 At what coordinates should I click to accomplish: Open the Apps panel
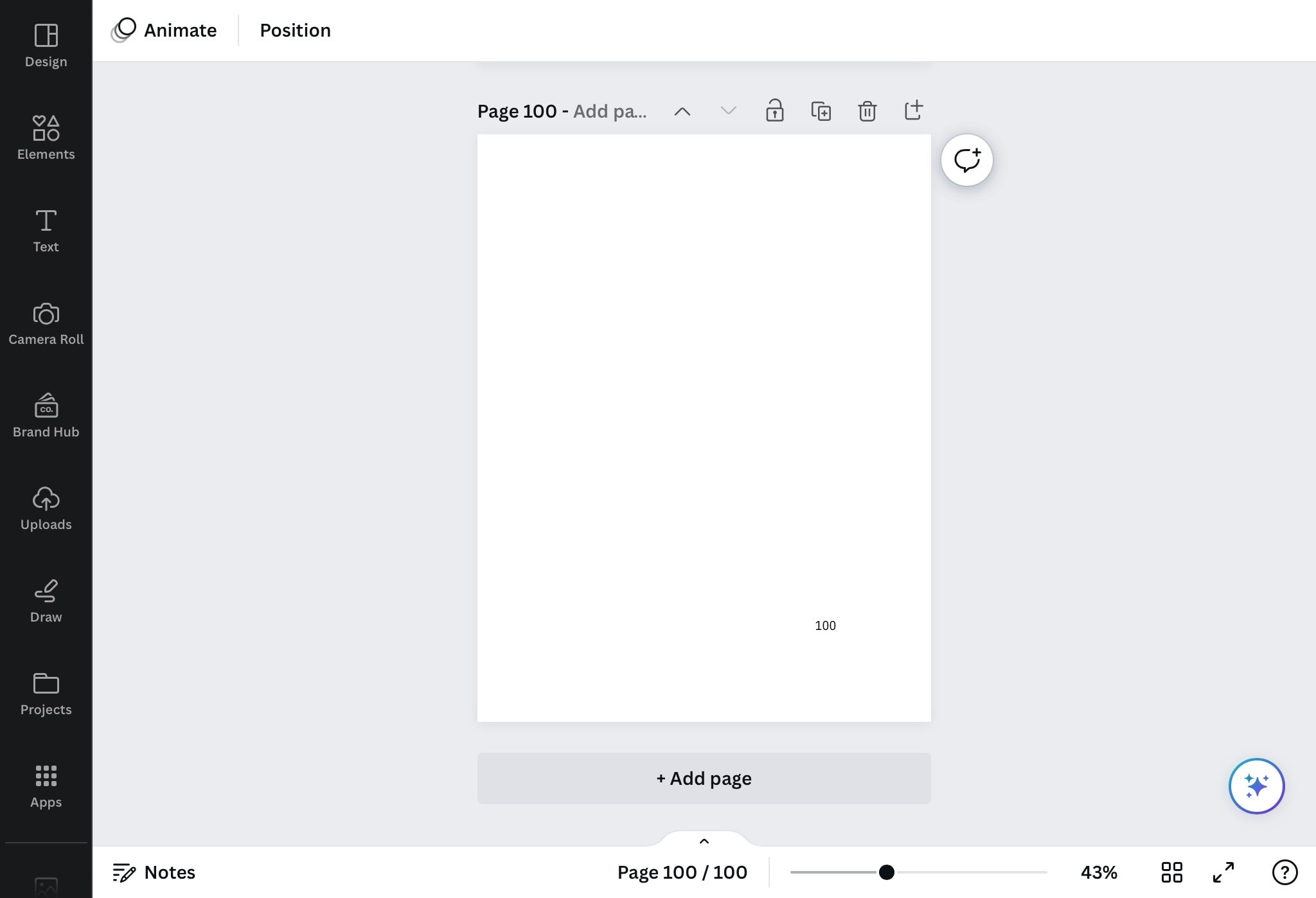[46, 785]
